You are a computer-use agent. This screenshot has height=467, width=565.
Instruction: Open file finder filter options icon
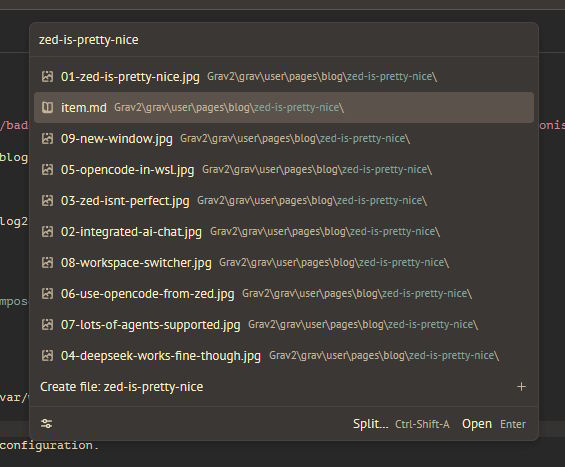46,423
